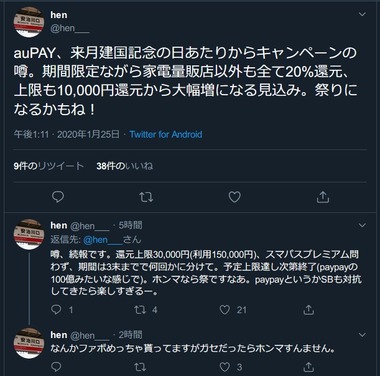View the 38件のいいね list
Image resolution: width=380 pixels, height=376 pixels.
125,166
